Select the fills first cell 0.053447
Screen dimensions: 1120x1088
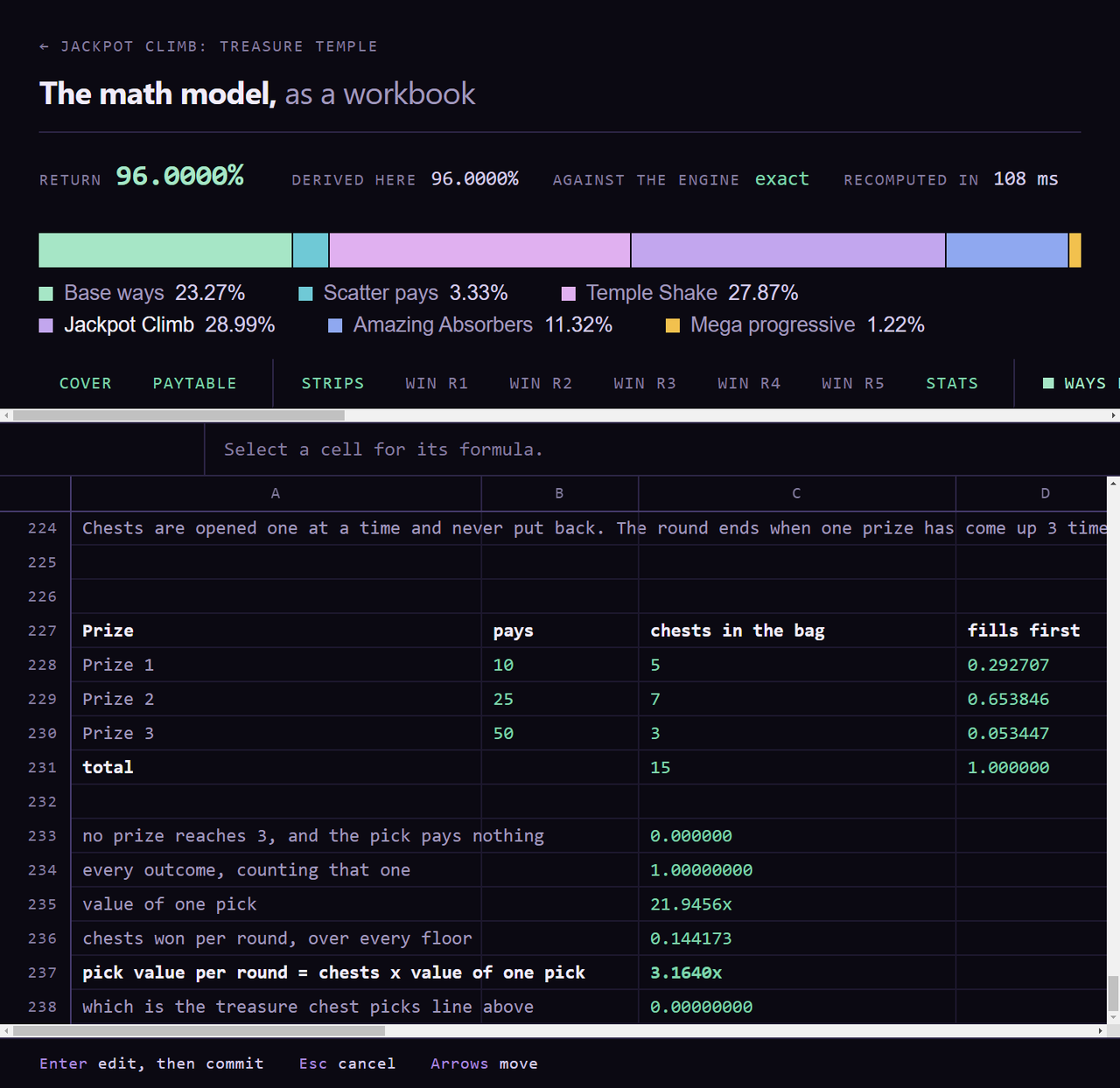click(x=1032, y=733)
